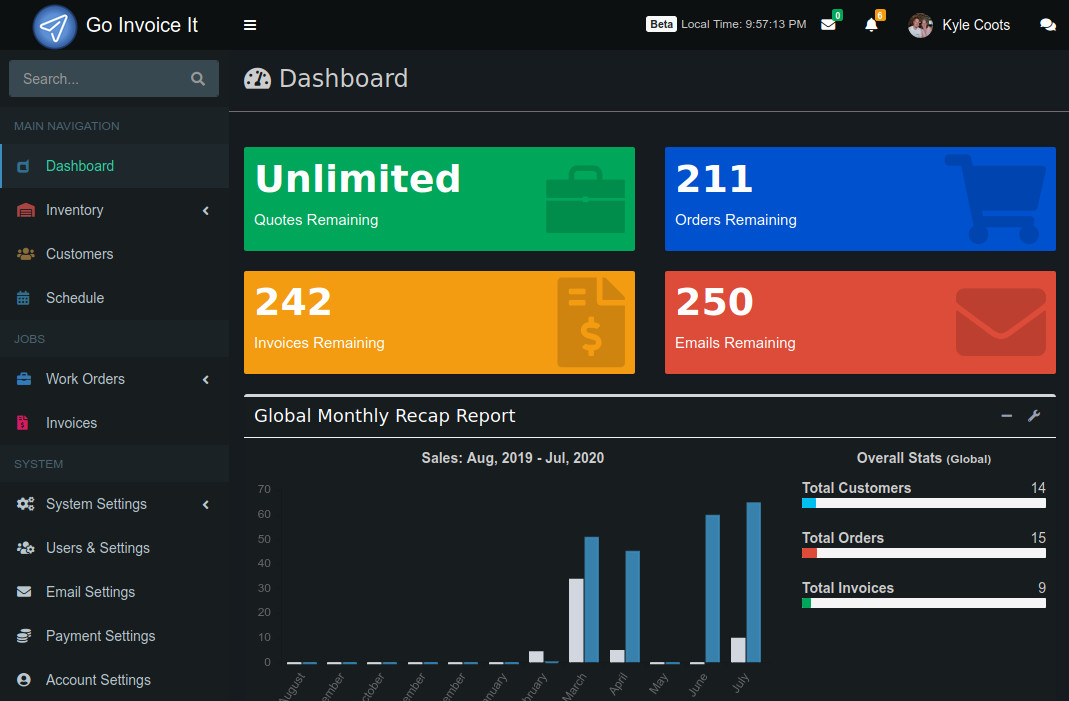Click the wrench icon in Recap Report

point(1034,416)
